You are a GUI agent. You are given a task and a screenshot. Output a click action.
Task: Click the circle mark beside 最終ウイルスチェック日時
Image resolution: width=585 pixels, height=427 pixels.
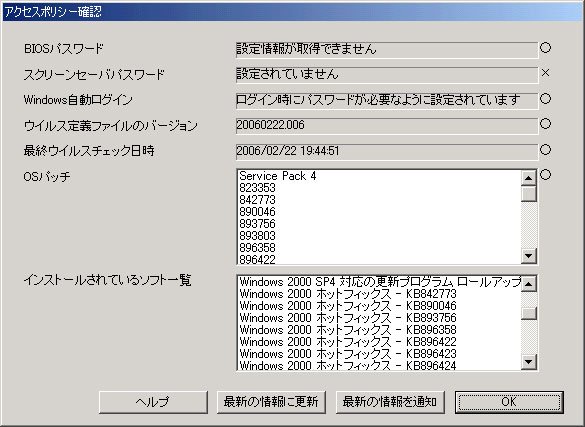(x=545, y=150)
